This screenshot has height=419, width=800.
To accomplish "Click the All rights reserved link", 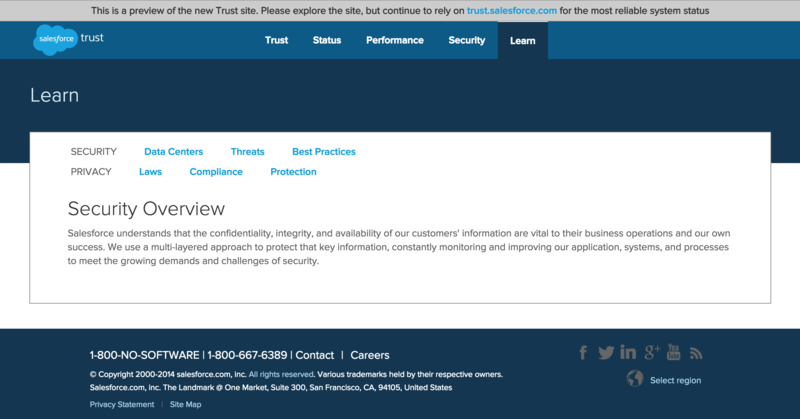I will pos(281,374).
